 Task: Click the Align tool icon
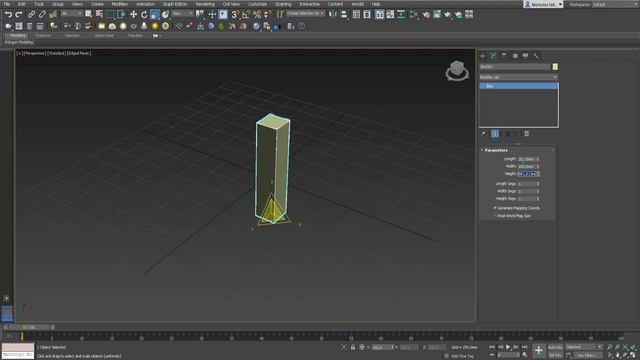pyautogui.click(x=344, y=14)
